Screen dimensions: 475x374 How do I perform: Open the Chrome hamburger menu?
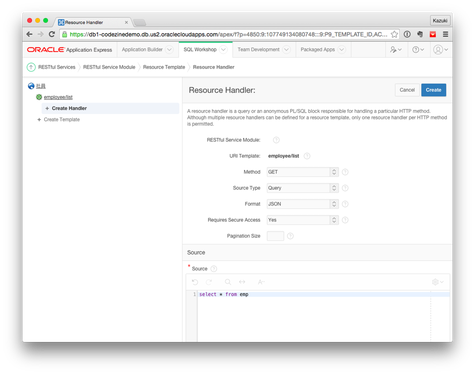tap(445, 34)
